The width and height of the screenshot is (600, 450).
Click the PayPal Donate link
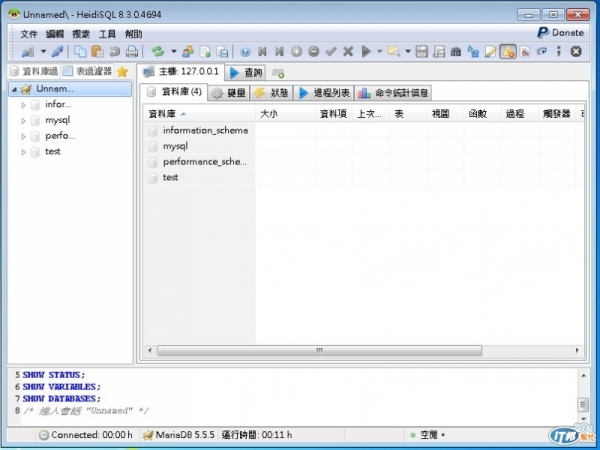point(561,33)
